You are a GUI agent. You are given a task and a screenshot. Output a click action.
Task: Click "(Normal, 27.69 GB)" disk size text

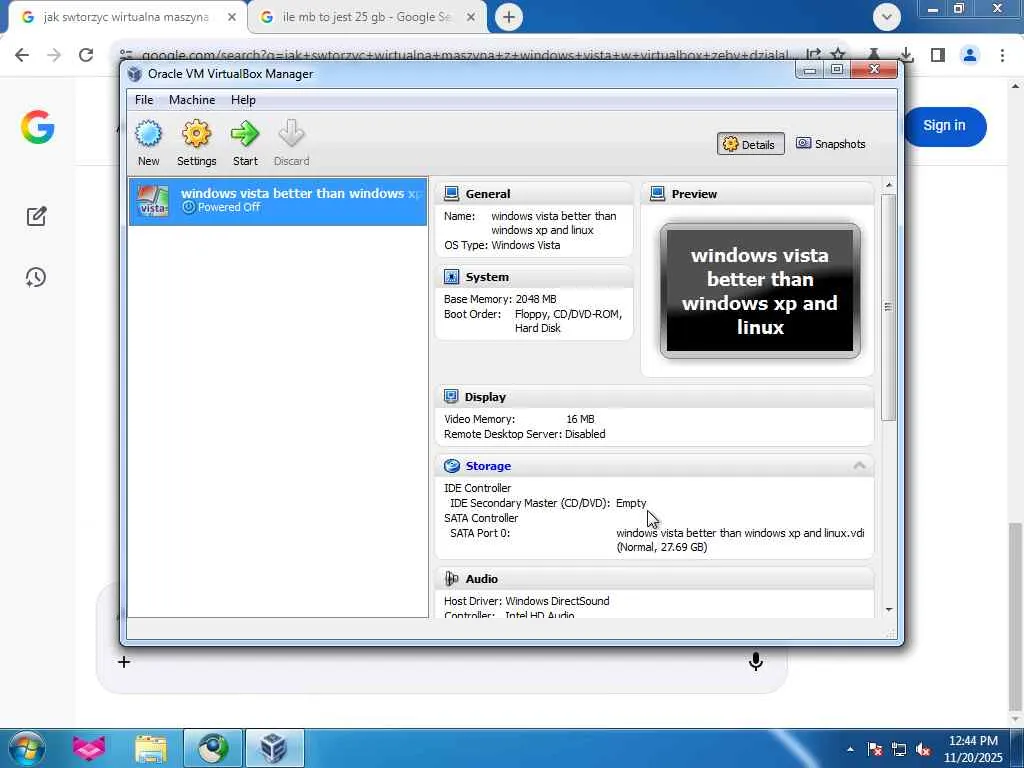(662, 547)
